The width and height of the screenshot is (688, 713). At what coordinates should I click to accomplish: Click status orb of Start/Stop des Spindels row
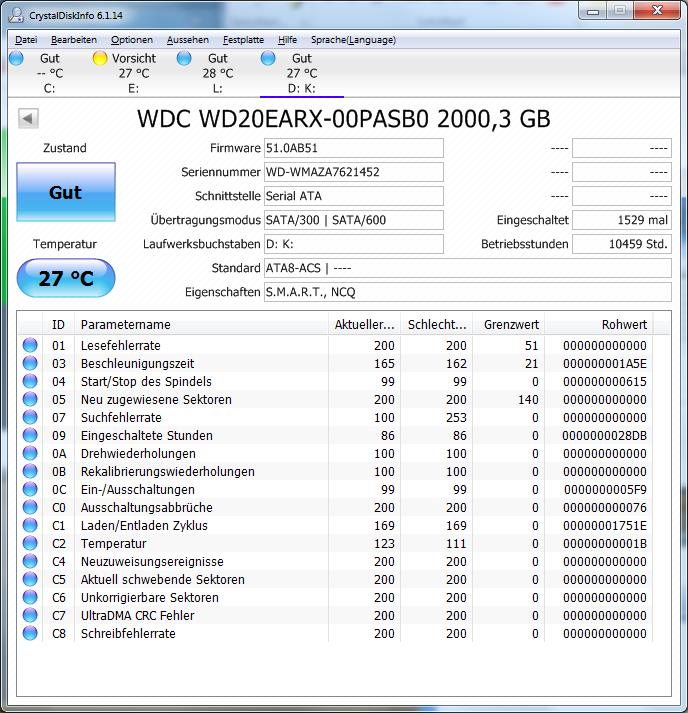click(x=30, y=381)
